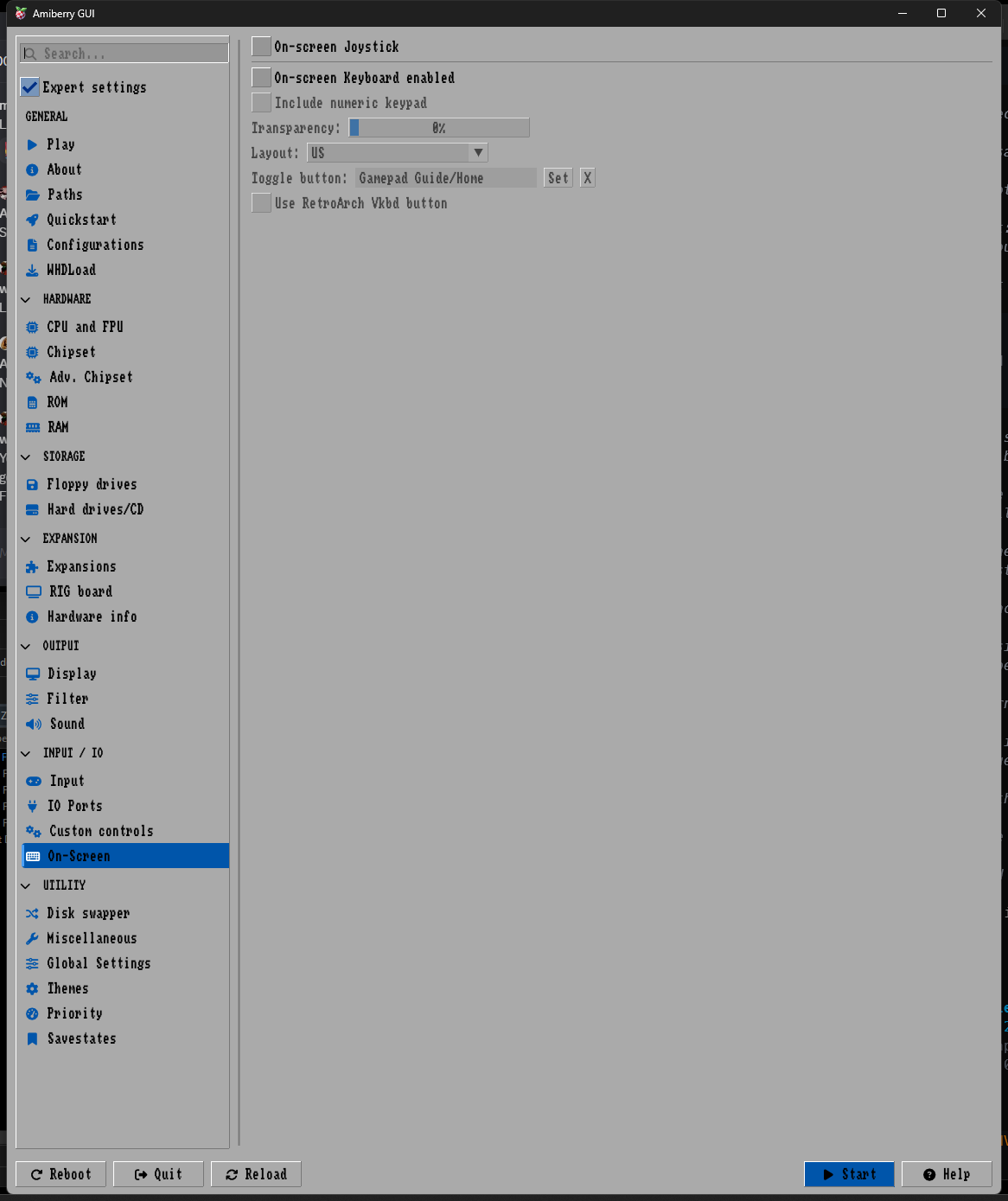Open the Layout US dropdown
The image size is (1008, 1201).
coord(398,153)
